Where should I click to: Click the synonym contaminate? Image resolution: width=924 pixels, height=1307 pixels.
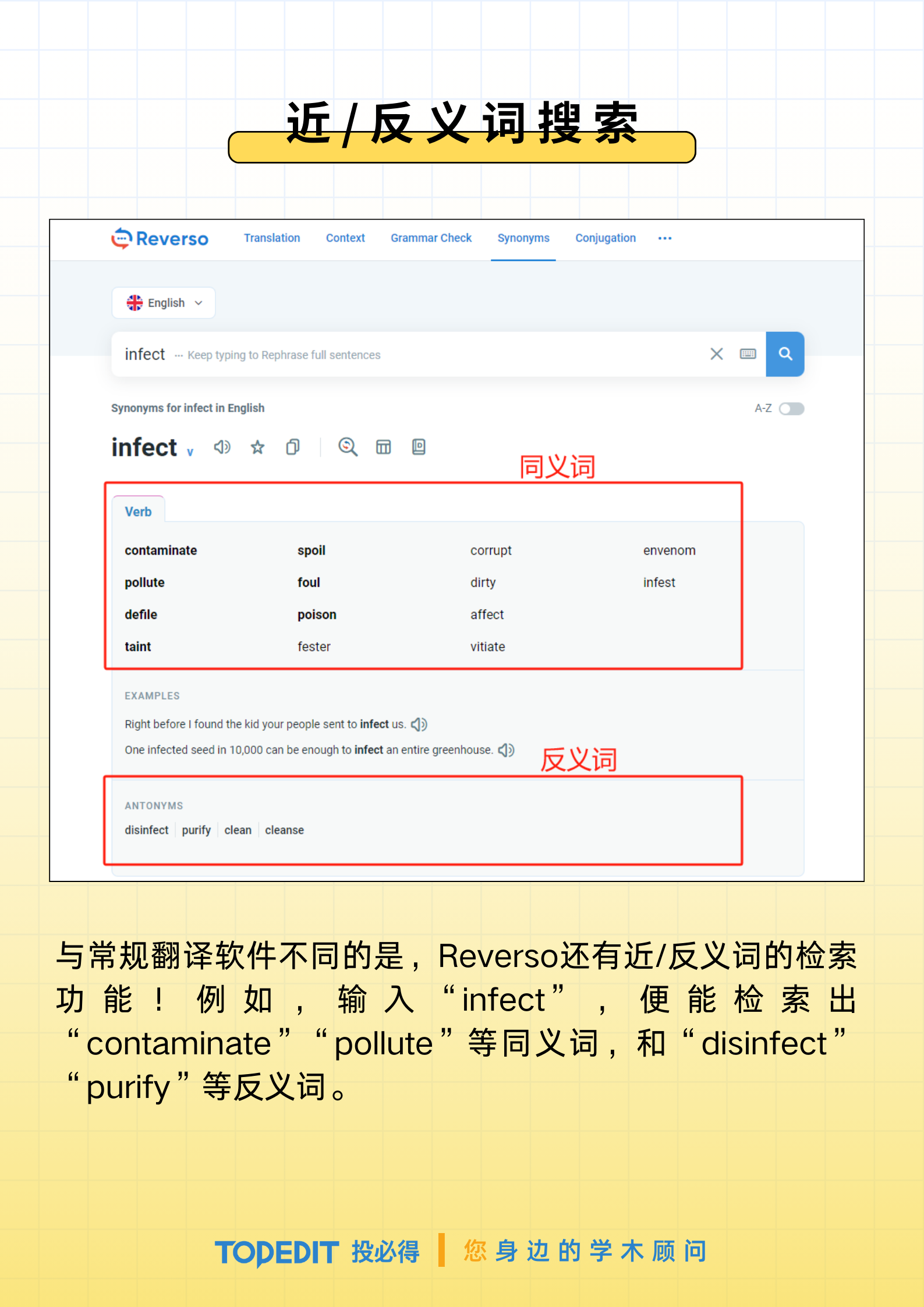161,551
